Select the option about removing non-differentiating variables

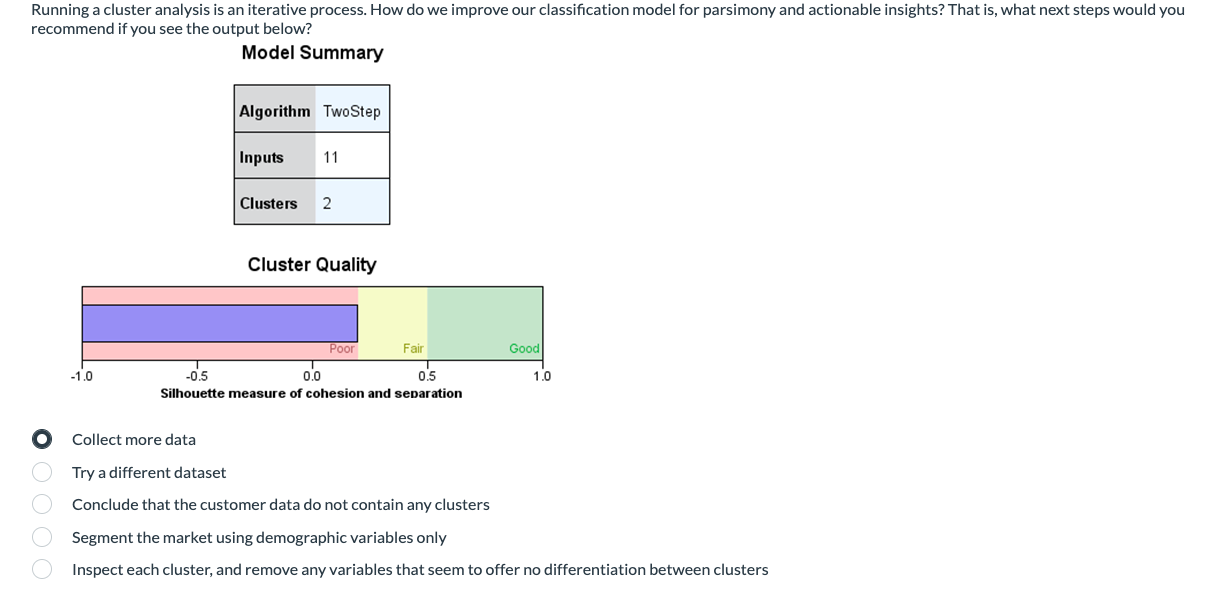(x=42, y=569)
